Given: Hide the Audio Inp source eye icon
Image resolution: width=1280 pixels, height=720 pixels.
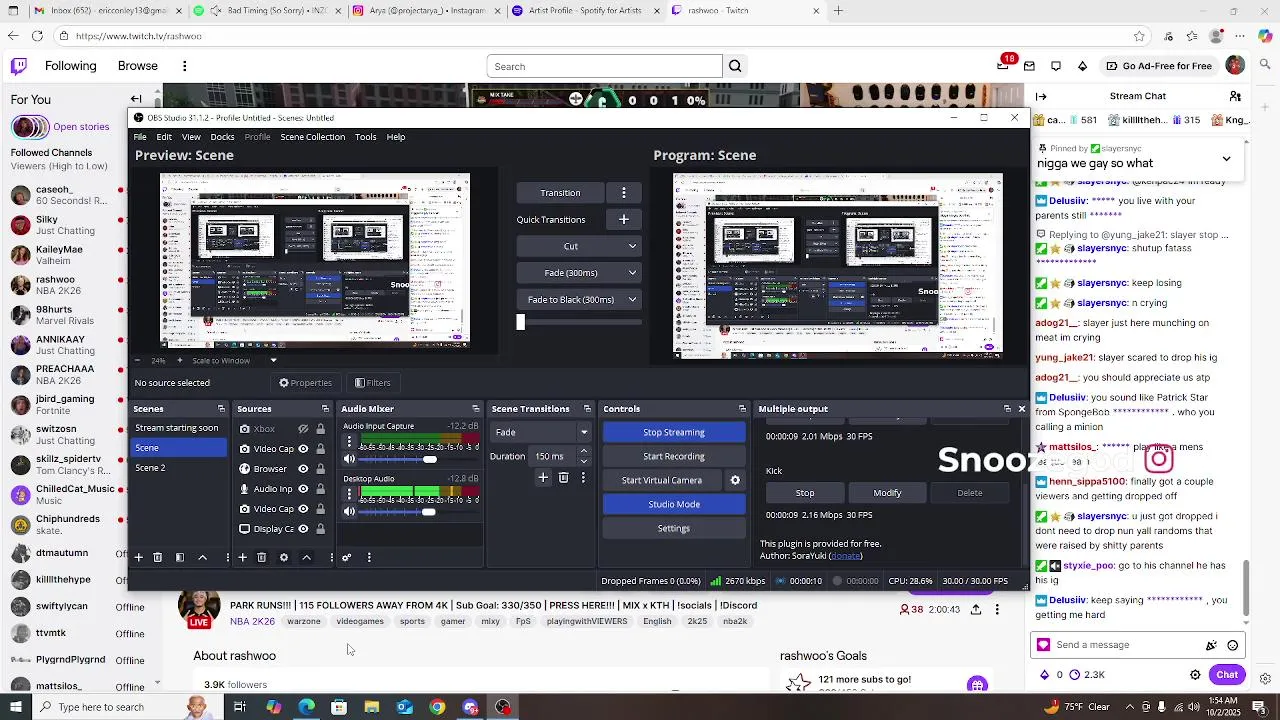Looking at the screenshot, I should (x=303, y=489).
